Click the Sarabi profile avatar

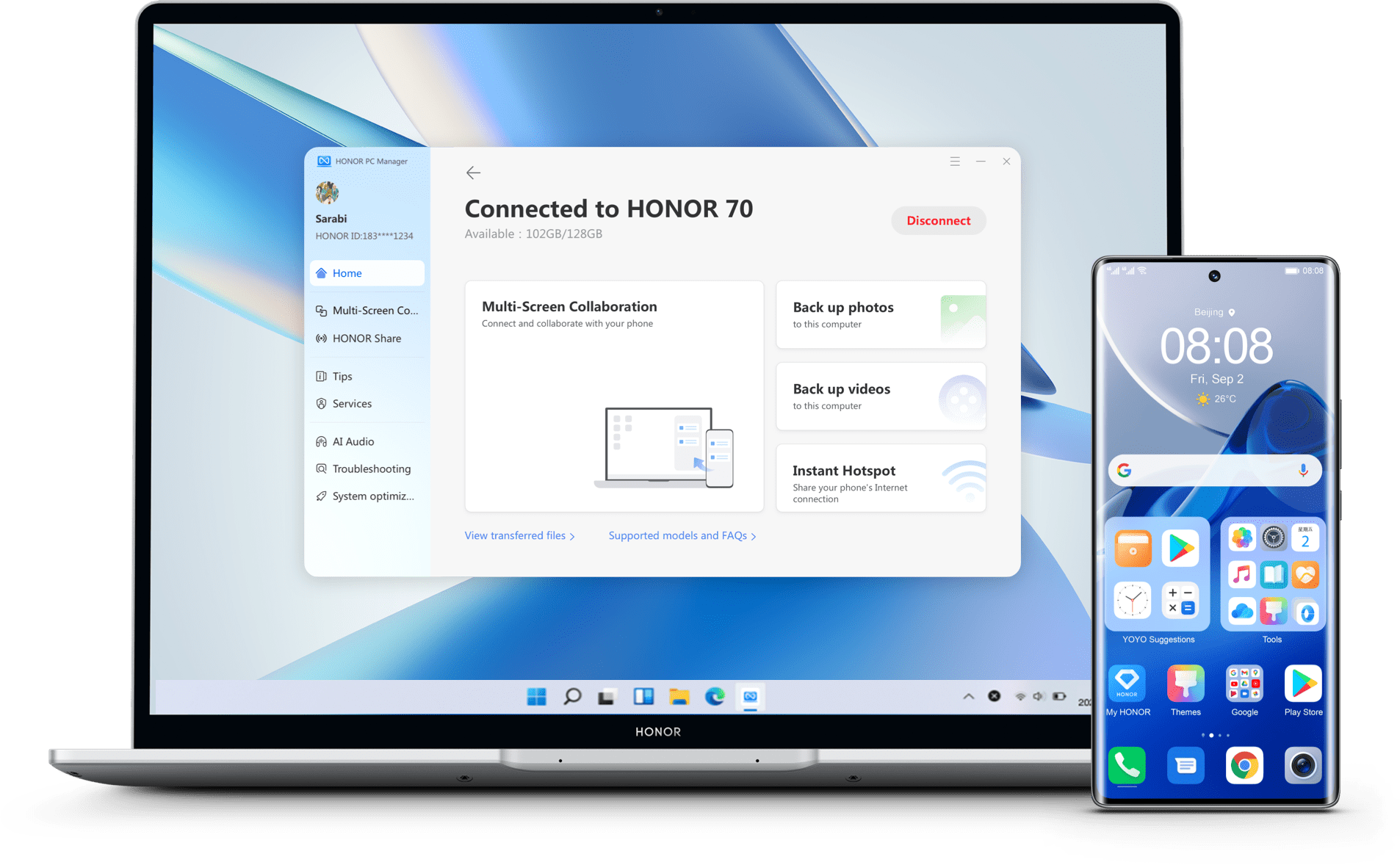click(327, 193)
